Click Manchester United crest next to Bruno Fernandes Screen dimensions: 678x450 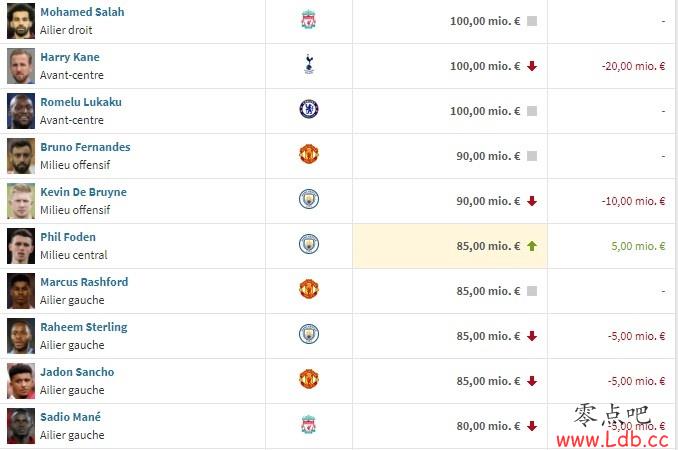tap(309, 154)
